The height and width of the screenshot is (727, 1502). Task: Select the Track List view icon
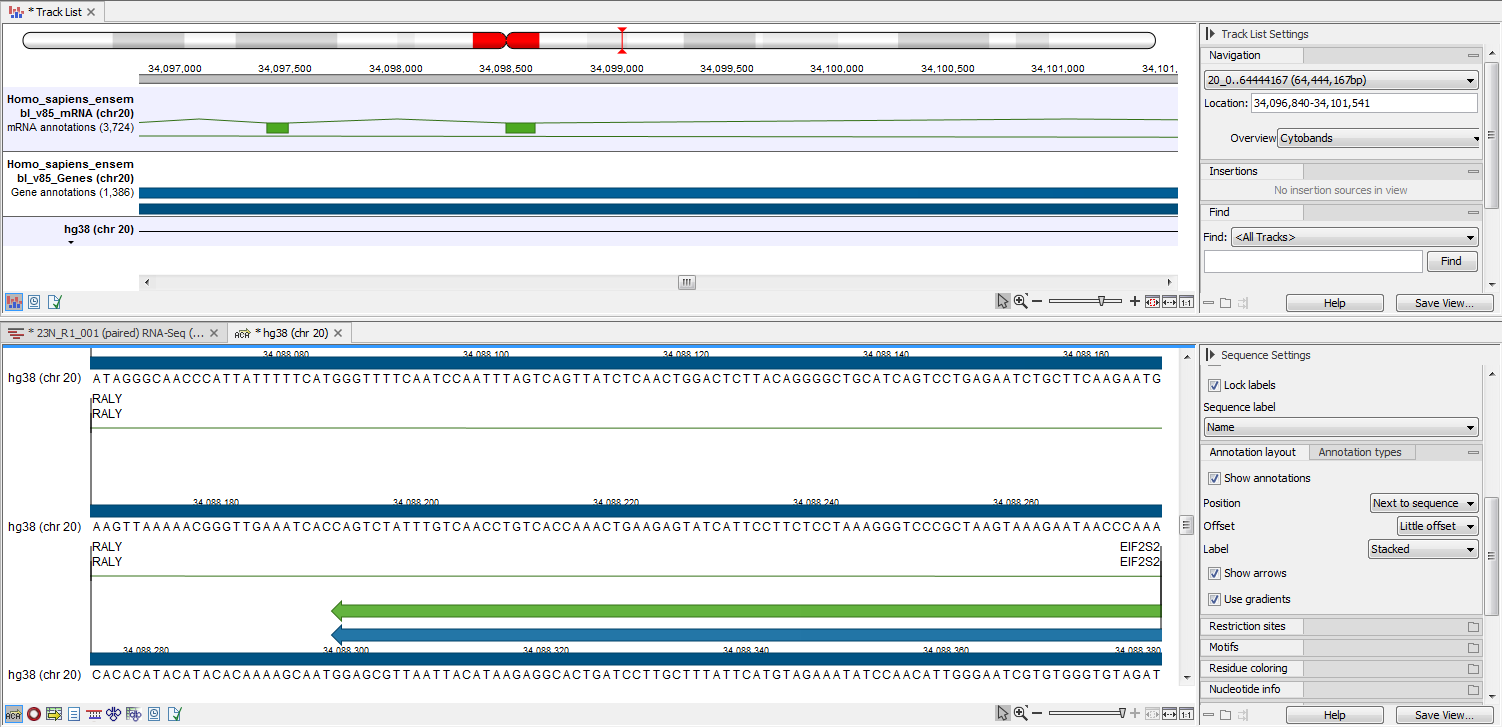[x=14, y=301]
